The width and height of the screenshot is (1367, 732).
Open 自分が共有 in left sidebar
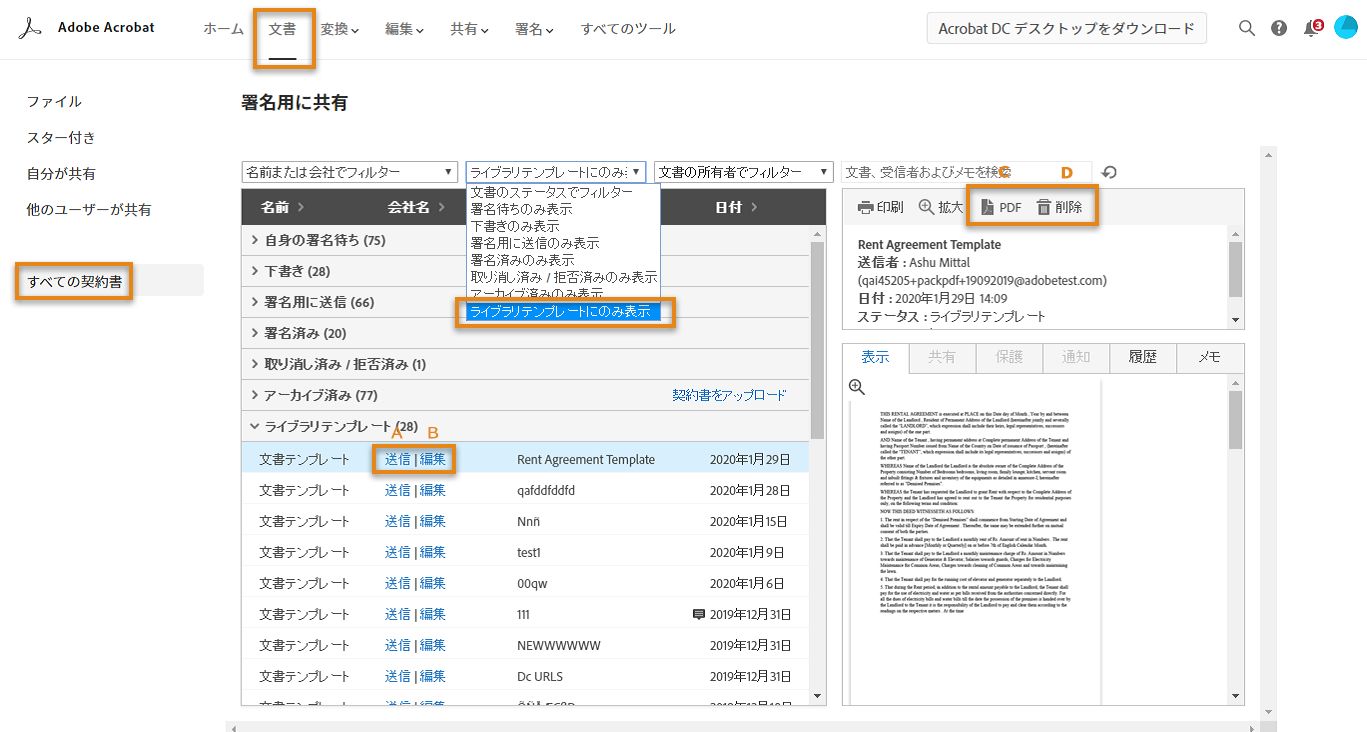61,174
